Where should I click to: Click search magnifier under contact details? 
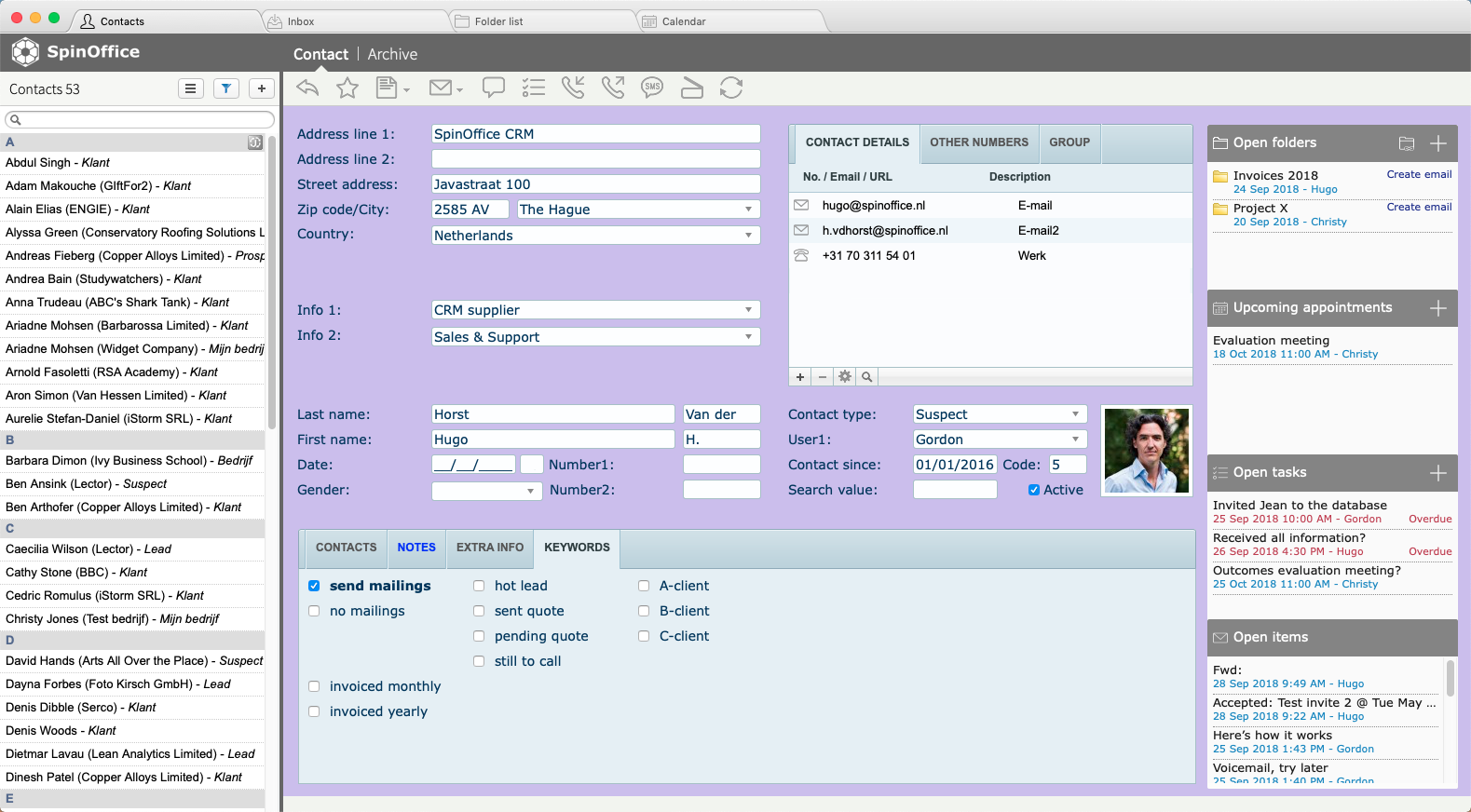(x=867, y=377)
